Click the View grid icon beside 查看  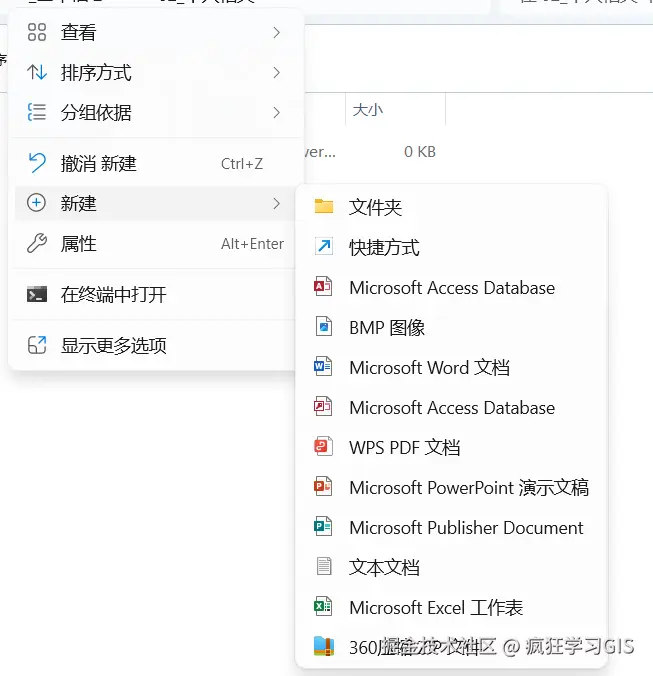(37, 32)
